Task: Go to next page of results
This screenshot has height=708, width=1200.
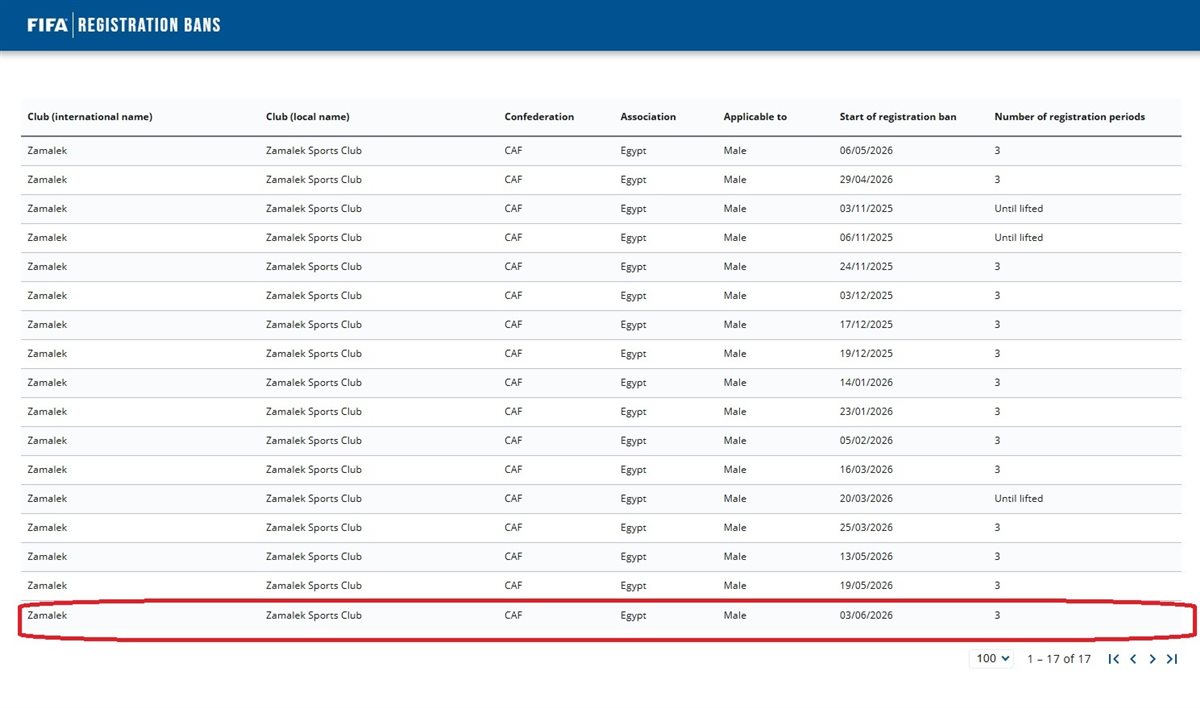Action: (1152, 659)
